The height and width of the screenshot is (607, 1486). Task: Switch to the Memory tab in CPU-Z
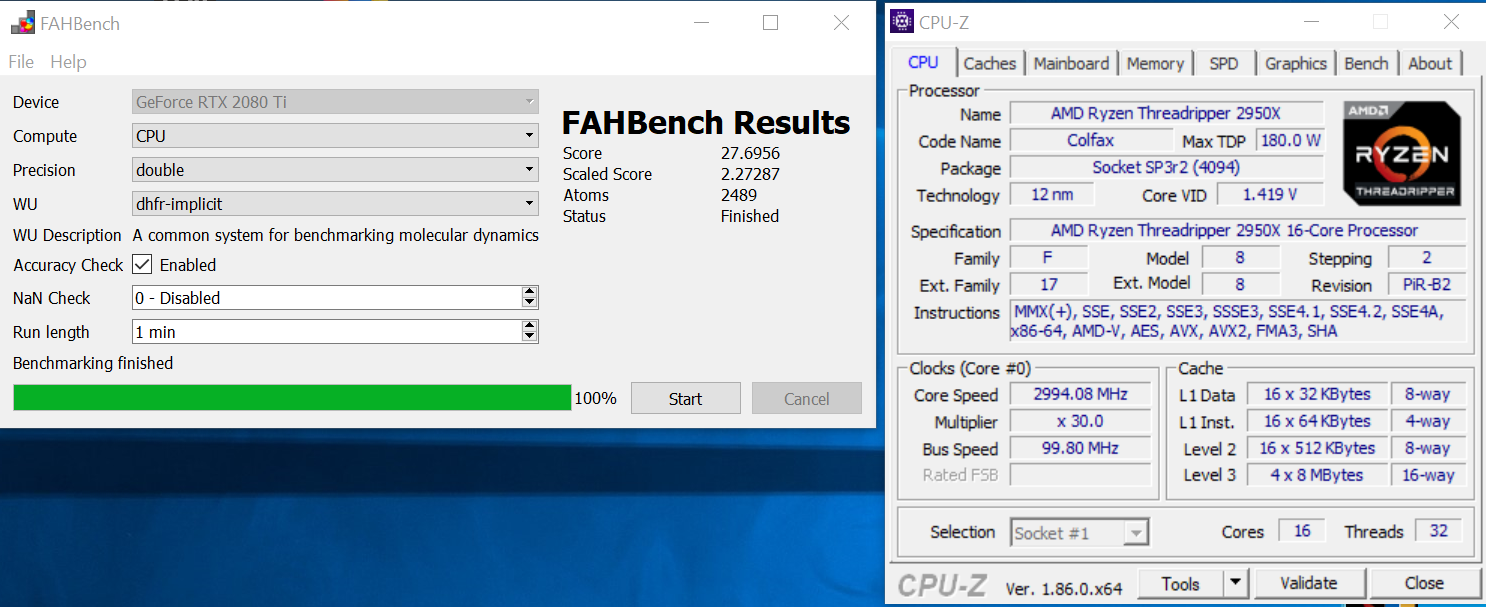click(1155, 63)
